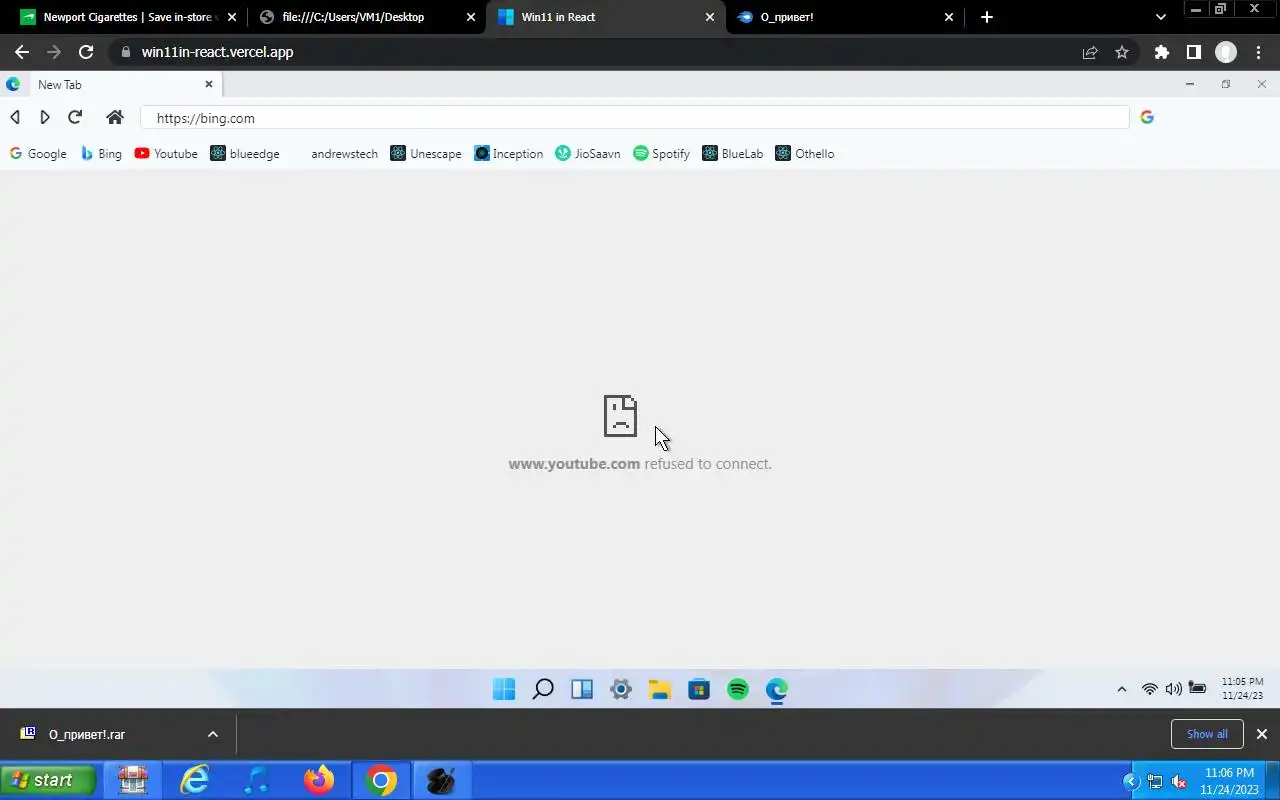
Task: Unmute the XP tray muted speaker icon
Action: (1179, 782)
